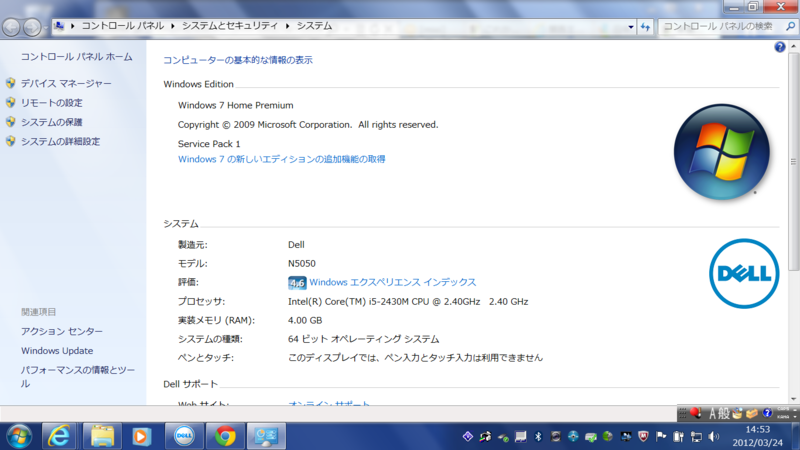
Task: Click the 'Service Pack 1' text
Action: pyautogui.click(x=209, y=144)
